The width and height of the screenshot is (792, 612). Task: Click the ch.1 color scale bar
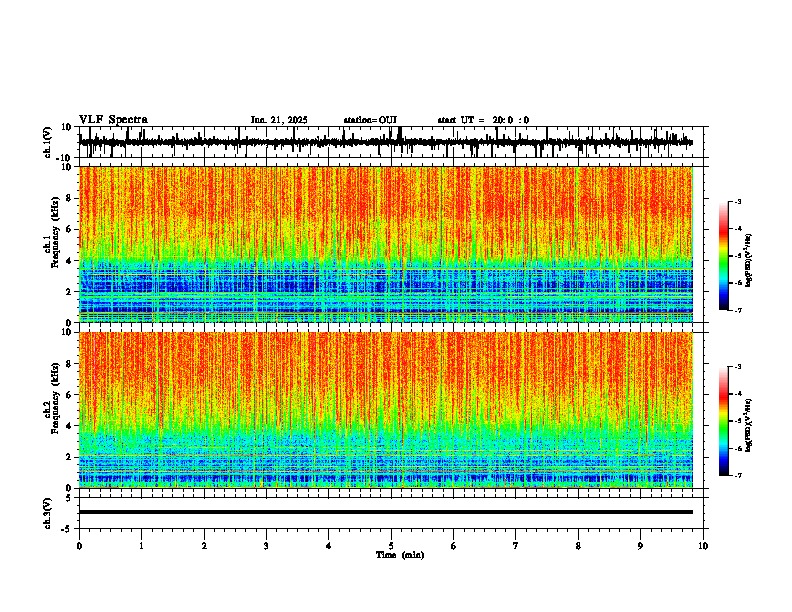[724, 256]
